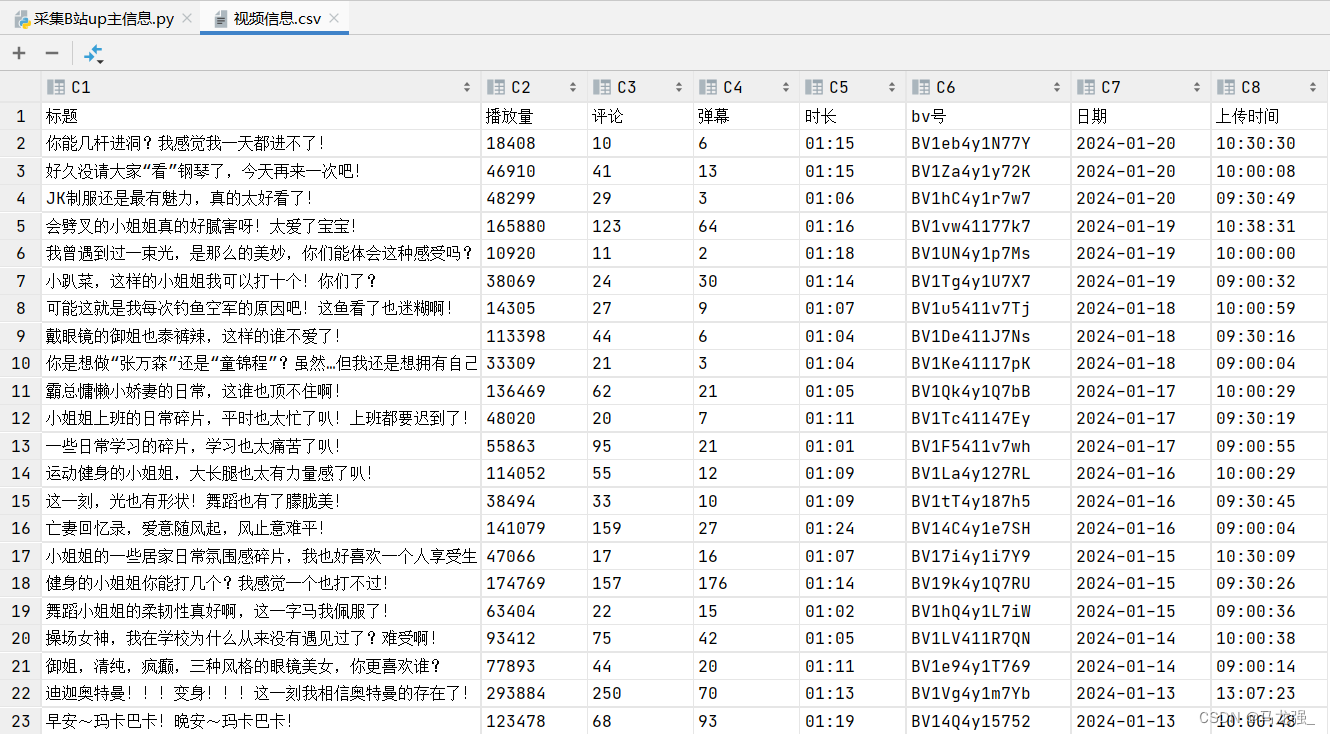Select the bv cell 'BV1UN4y1p7Ms'
This screenshot has width=1330, height=734.
point(988,253)
